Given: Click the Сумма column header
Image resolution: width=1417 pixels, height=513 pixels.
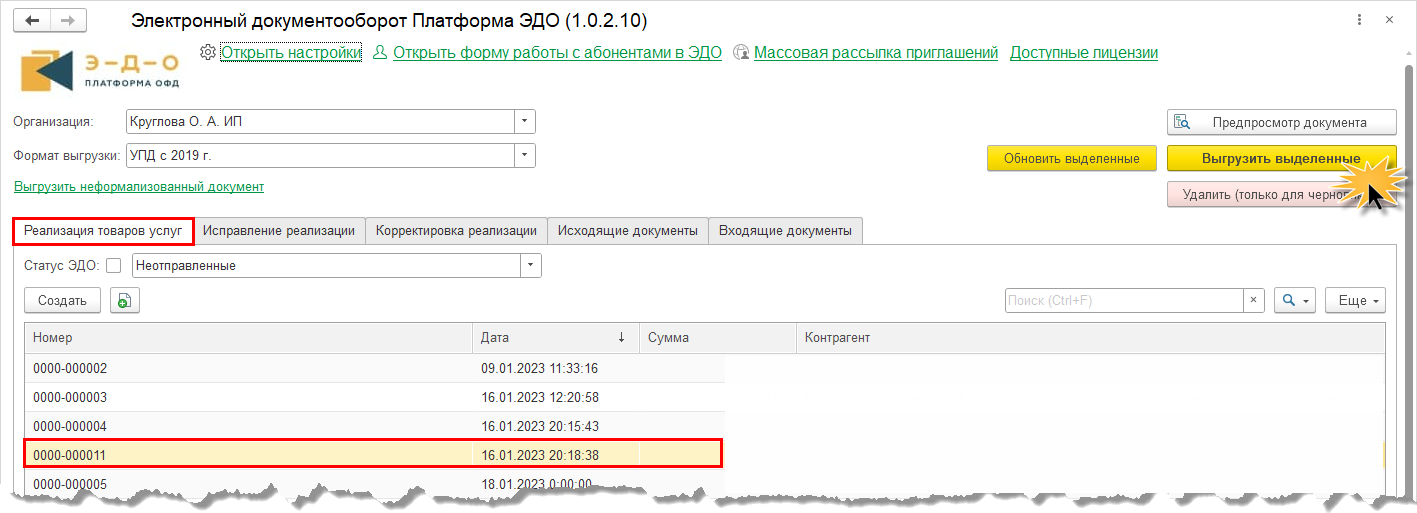Looking at the screenshot, I should (x=718, y=338).
